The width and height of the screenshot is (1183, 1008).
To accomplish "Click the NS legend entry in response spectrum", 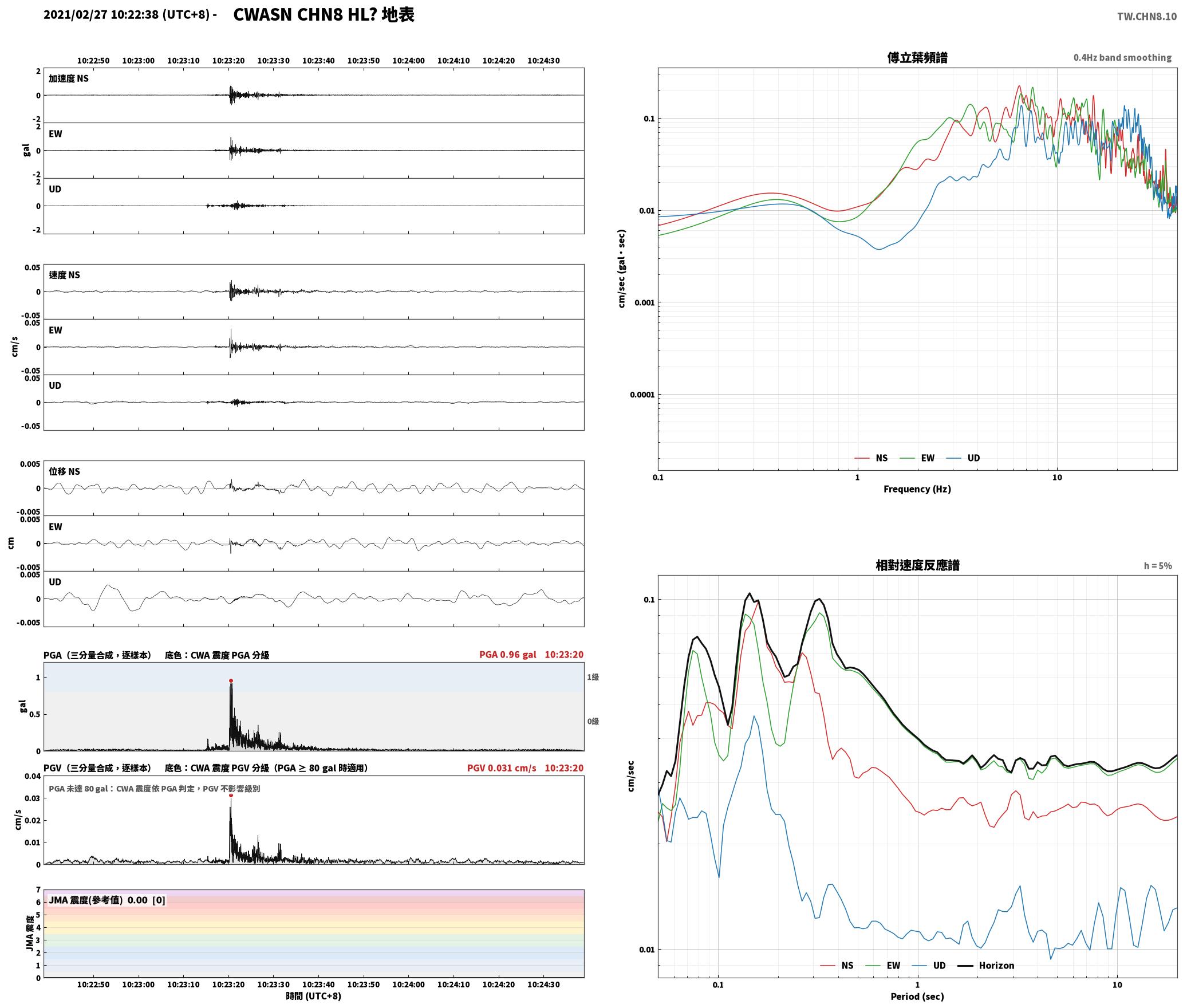I will (x=837, y=966).
